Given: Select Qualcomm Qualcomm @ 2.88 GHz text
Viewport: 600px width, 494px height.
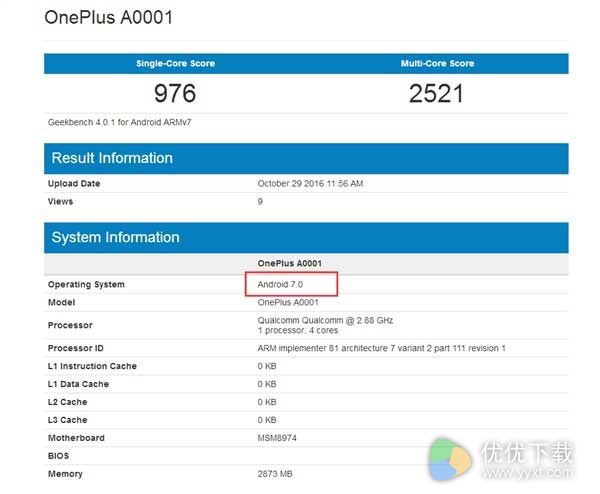Looking at the screenshot, I should pyautogui.click(x=325, y=320).
